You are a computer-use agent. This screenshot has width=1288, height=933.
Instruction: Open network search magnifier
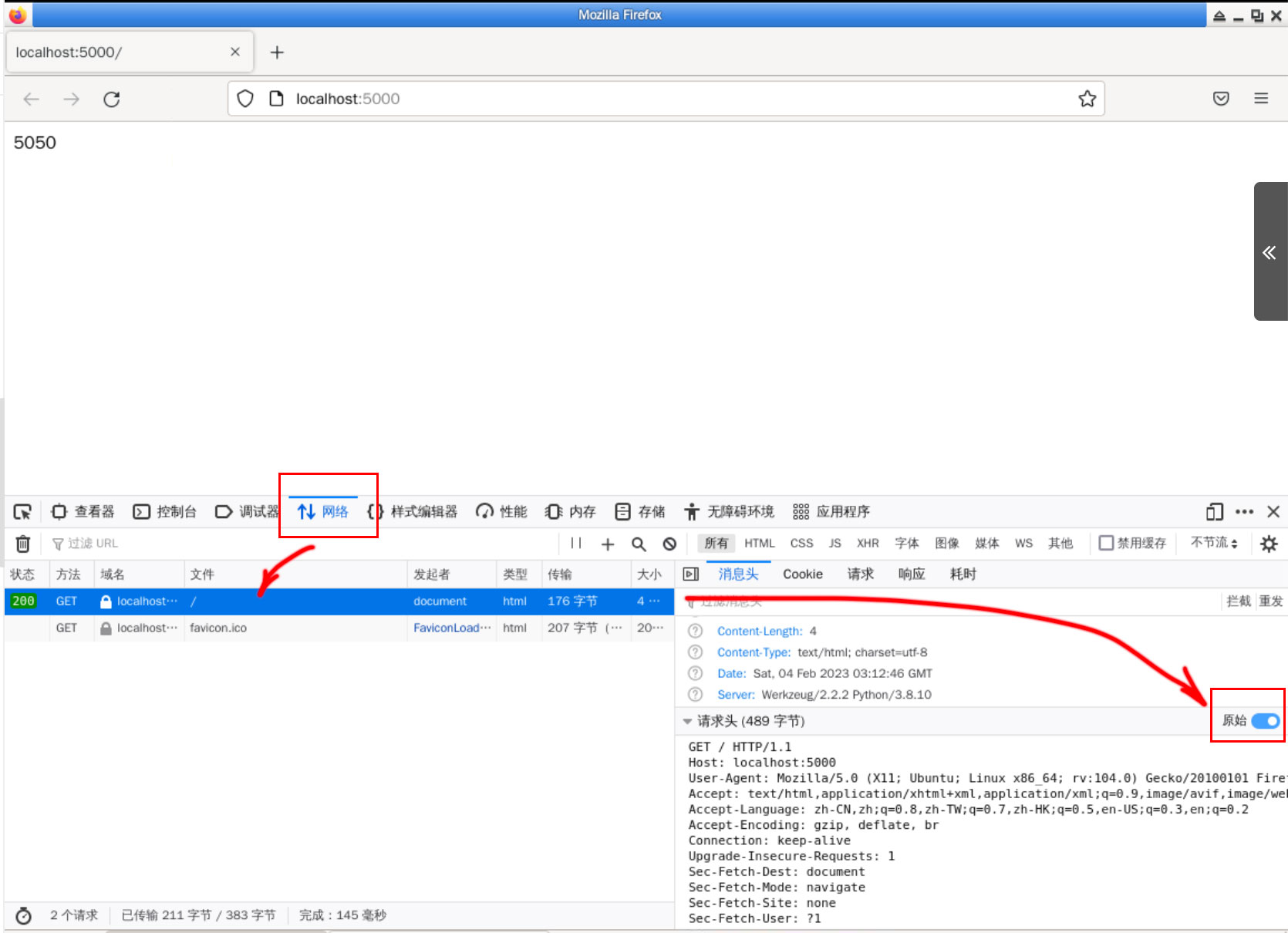tap(639, 544)
